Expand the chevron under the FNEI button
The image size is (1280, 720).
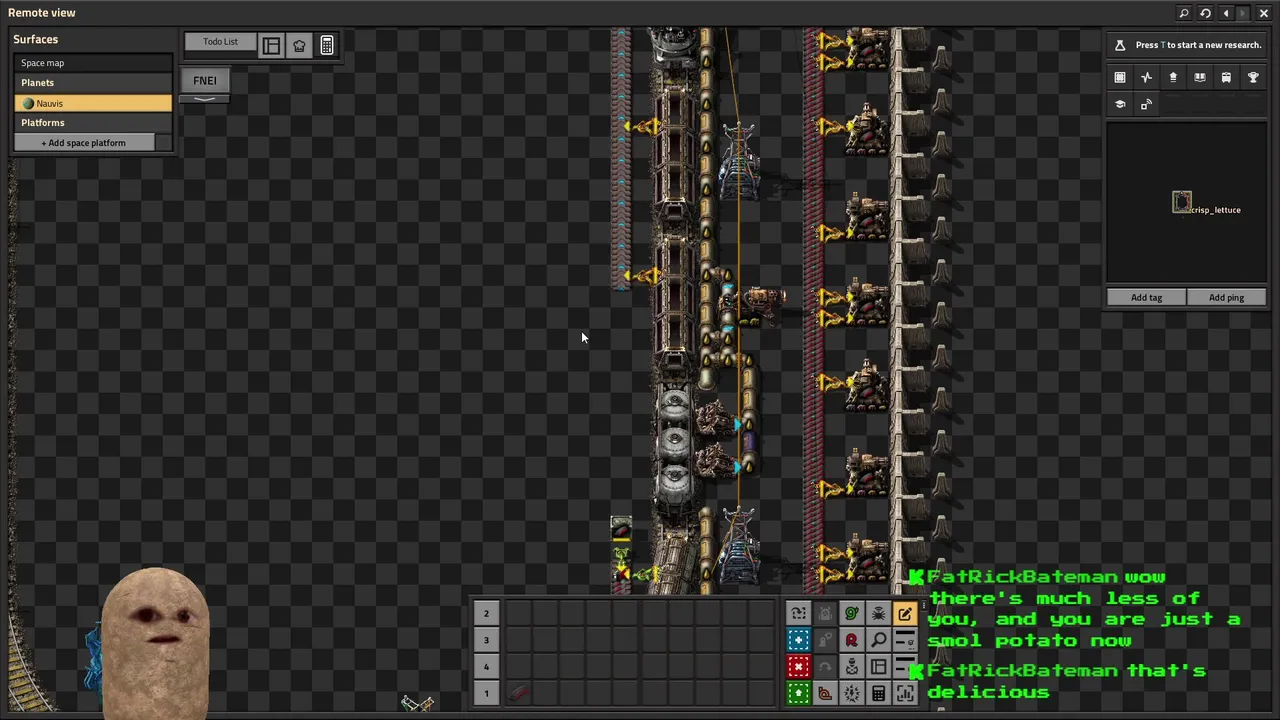(205, 98)
